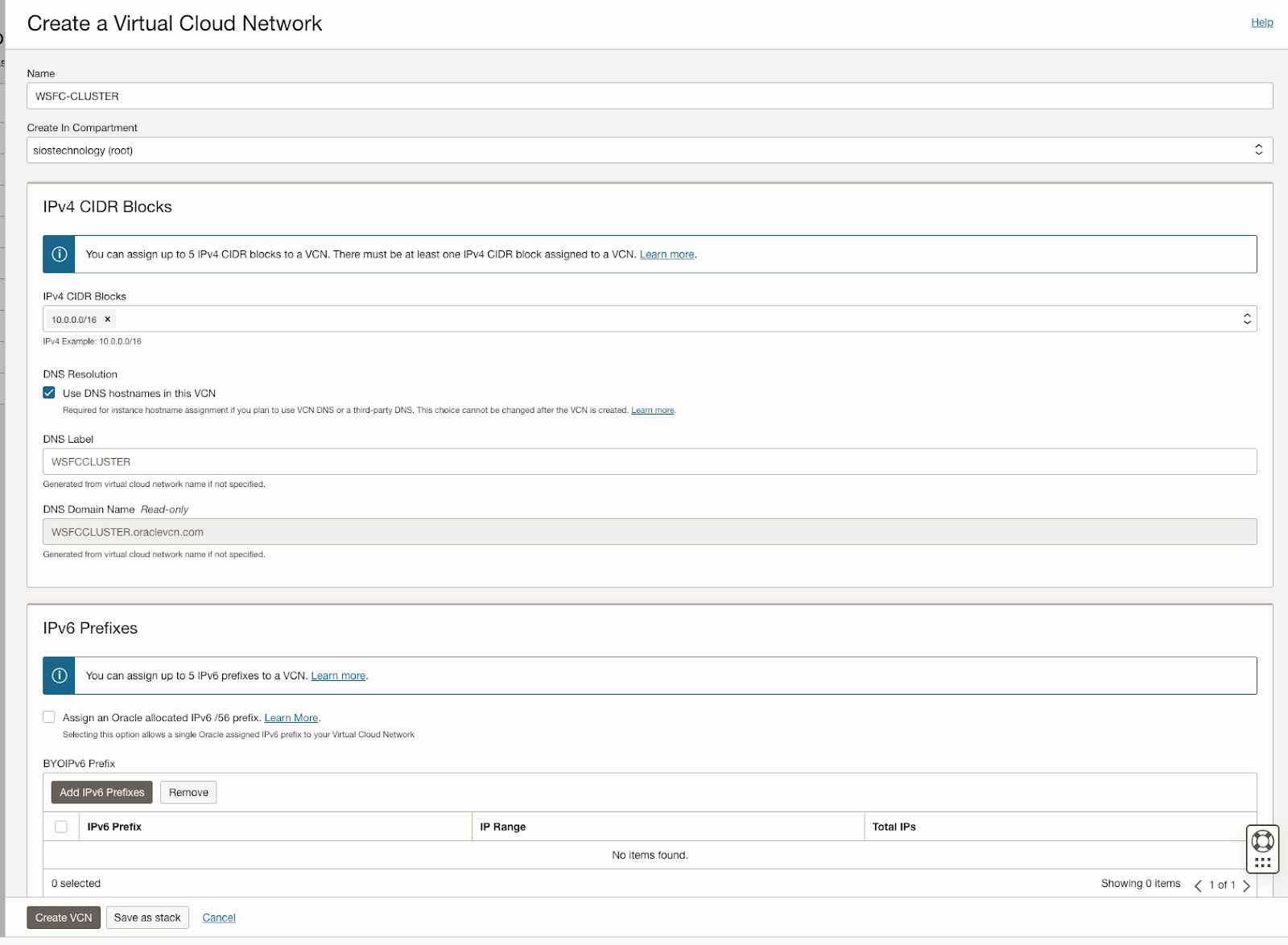Click the IPv4 info circle icon
The height and width of the screenshot is (945, 1288).
[59, 254]
